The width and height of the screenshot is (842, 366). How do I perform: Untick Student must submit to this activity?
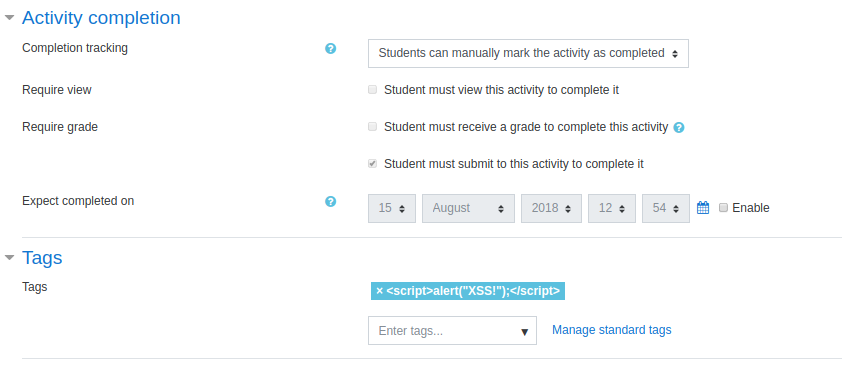coord(373,164)
